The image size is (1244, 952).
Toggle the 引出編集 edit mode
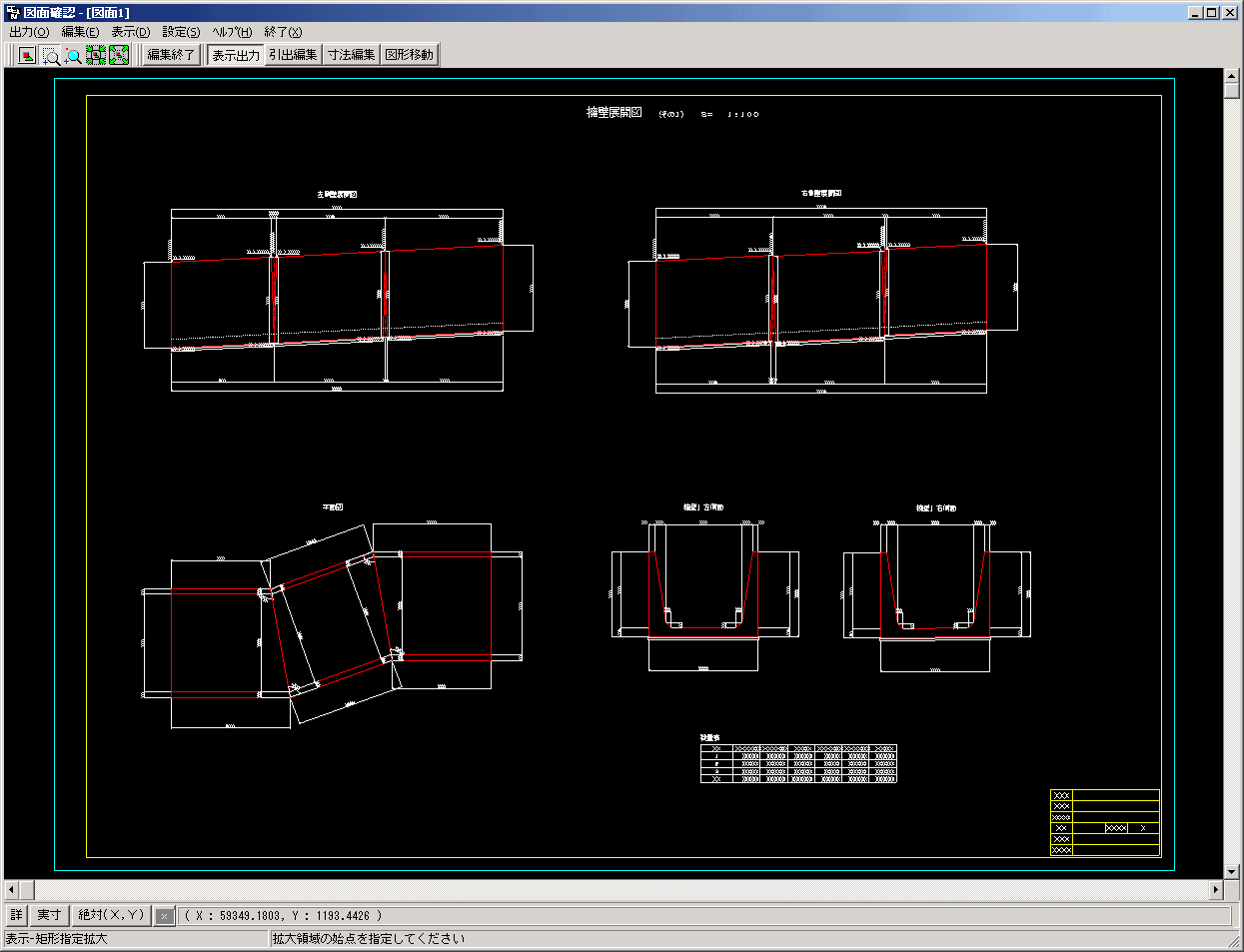pyautogui.click(x=293, y=55)
